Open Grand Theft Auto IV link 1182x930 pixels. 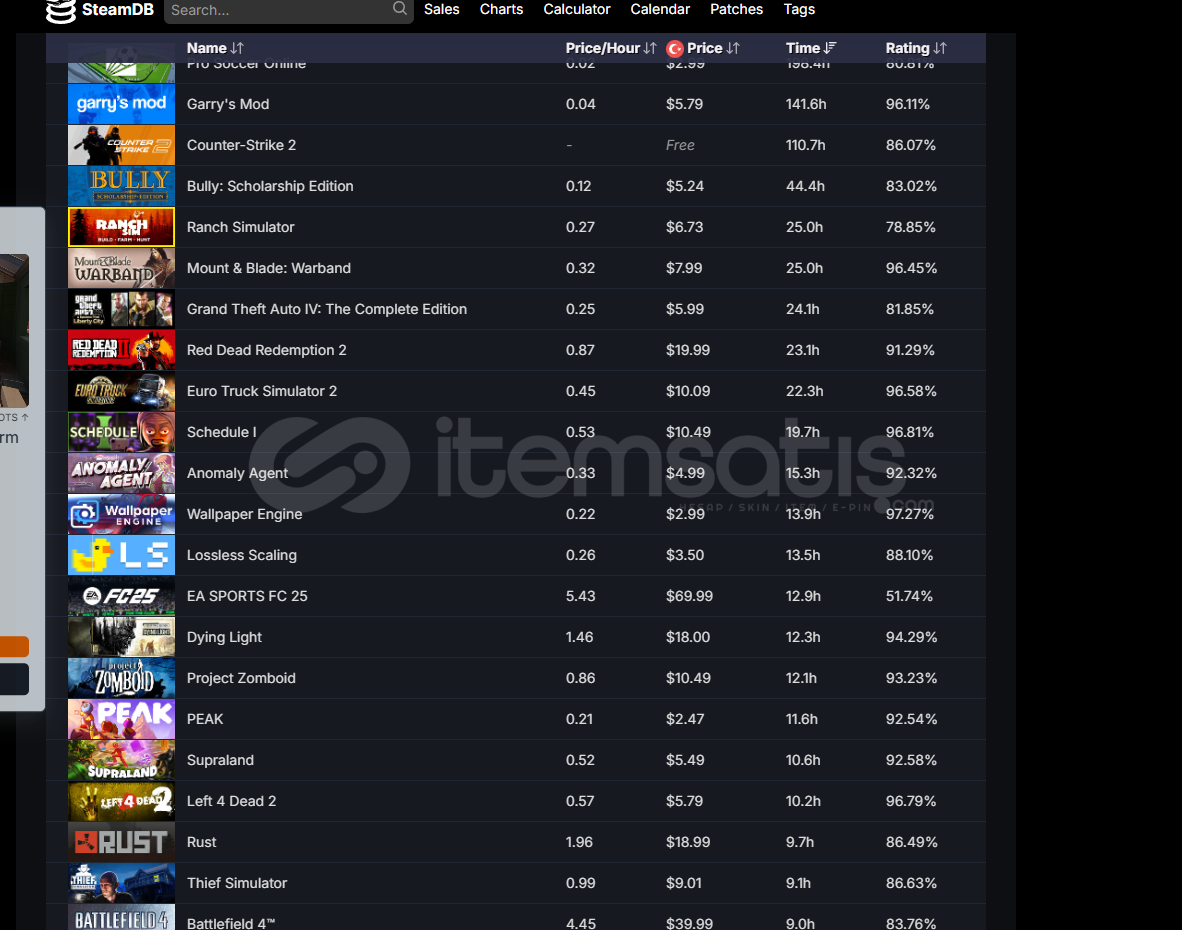(326, 309)
